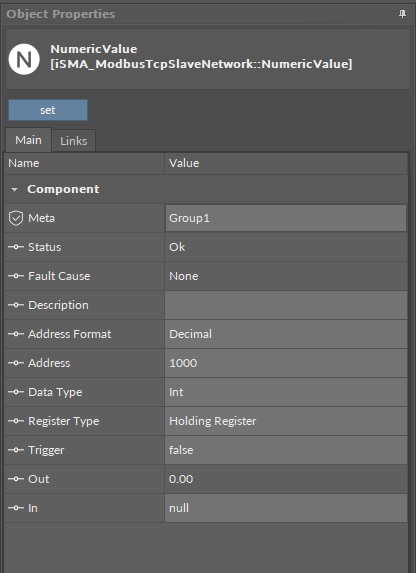Viewport: 416px width, 573px height.
Task: Click the Fault Cause property label
Action: pos(59,276)
